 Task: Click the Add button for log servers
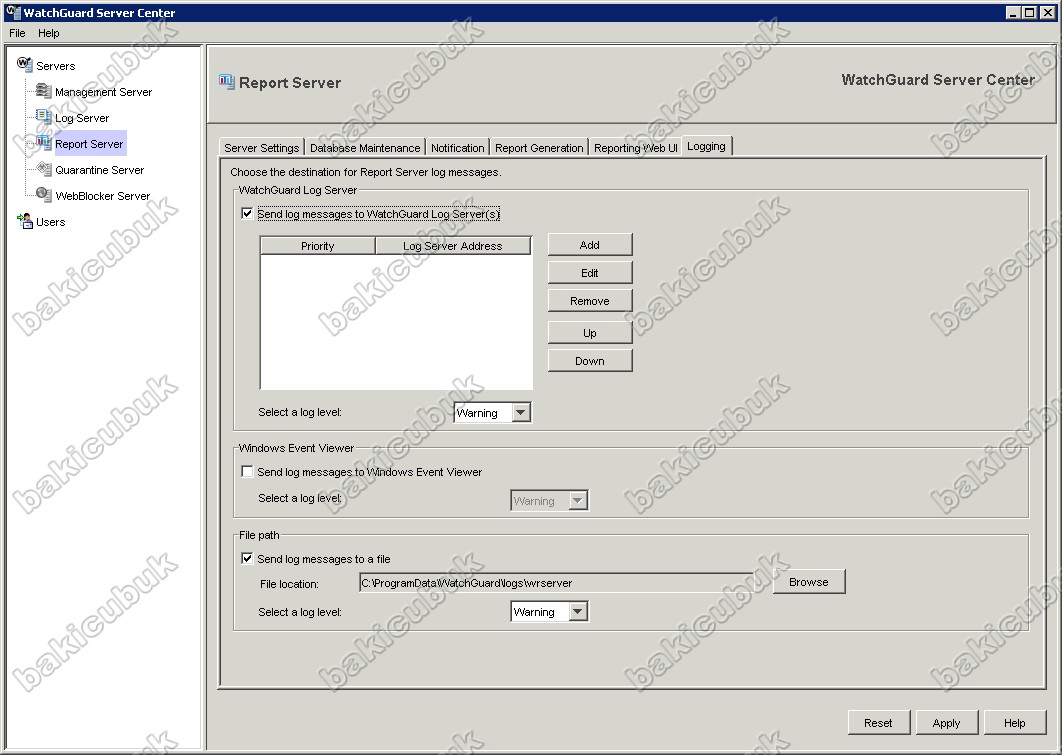click(x=590, y=245)
